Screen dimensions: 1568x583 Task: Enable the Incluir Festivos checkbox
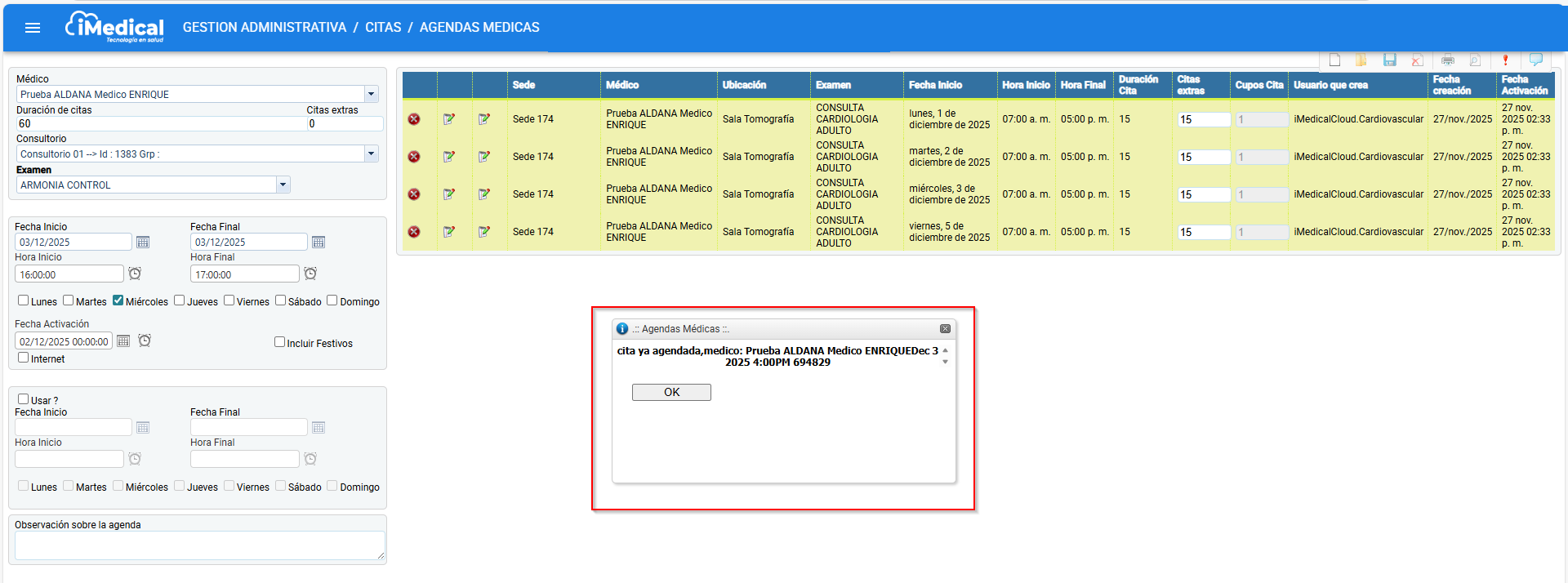[x=279, y=342]
